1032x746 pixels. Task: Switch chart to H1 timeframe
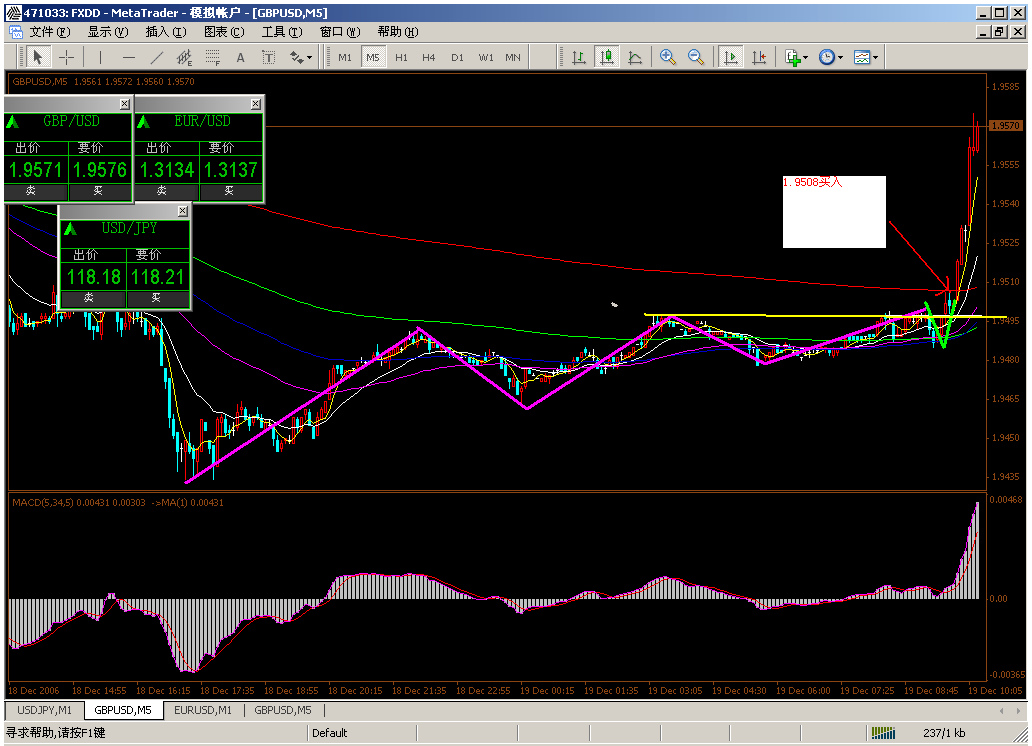pyautogui.click(x=401, y=58)
